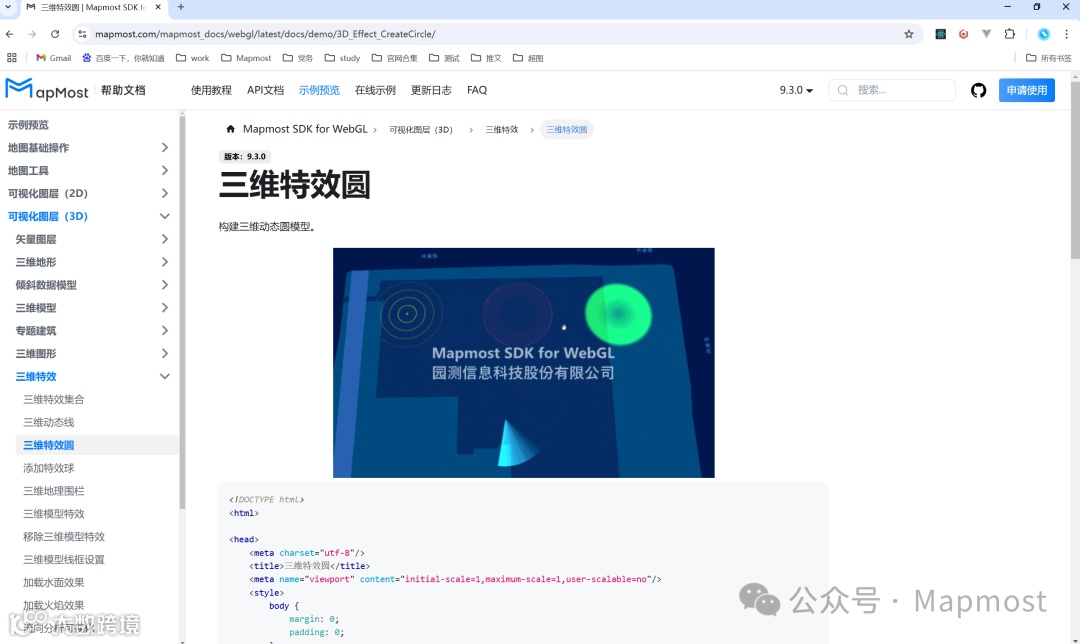Open the Gmail bookmark
This screenshot has height=644, width=1080.
[54, 58]
